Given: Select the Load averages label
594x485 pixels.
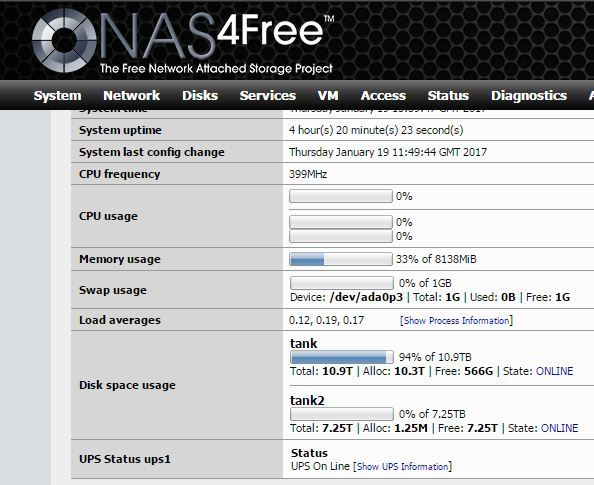Looking at the screenshot, I should (x=120, y=320).
